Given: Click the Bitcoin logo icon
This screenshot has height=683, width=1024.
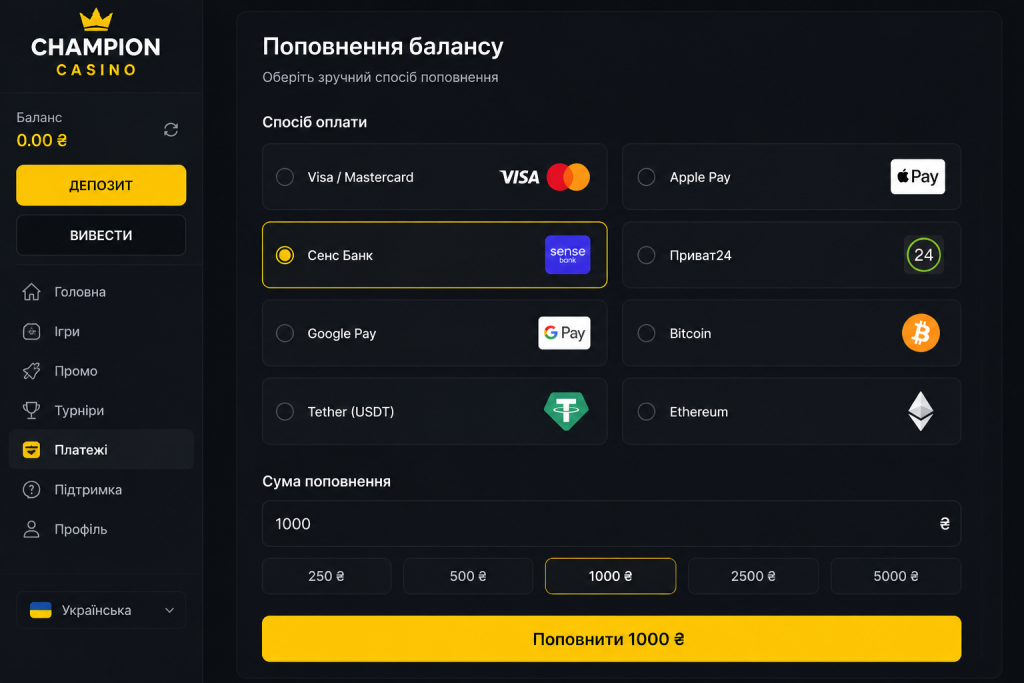Looking at the screenshot, I should [921, 333].
